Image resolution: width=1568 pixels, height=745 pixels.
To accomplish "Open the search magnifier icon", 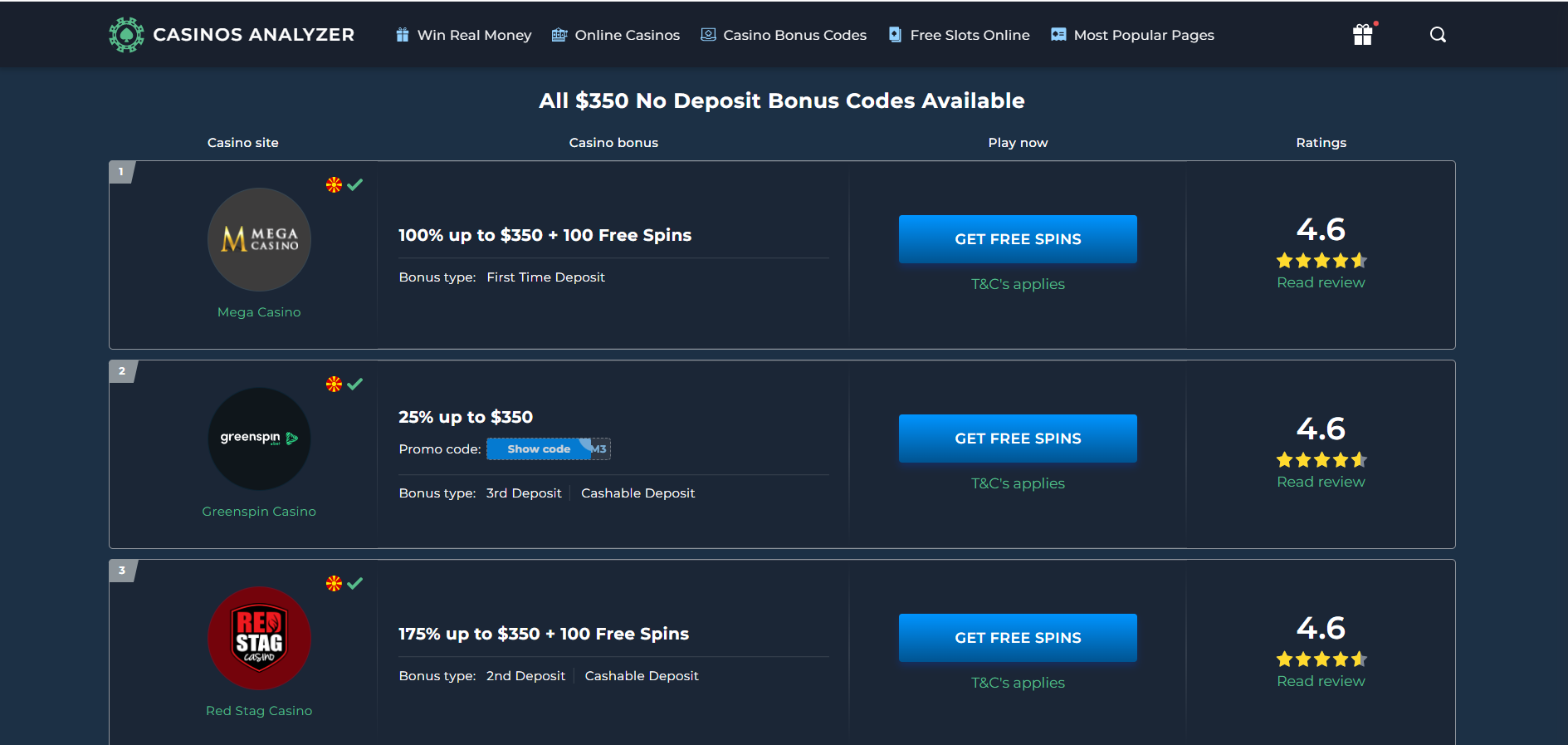I will (x=1438, y=35).
